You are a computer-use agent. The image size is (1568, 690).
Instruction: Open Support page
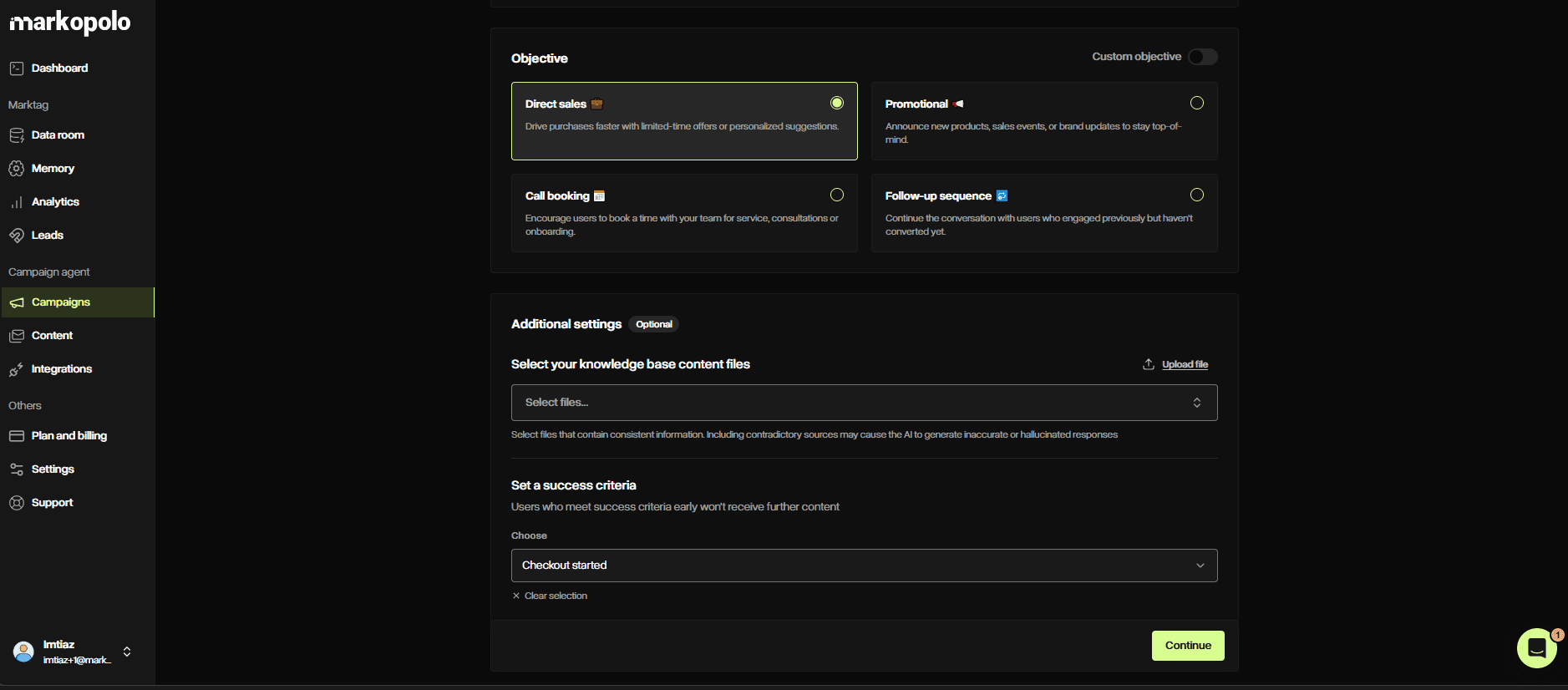click(x=52, y=503)
